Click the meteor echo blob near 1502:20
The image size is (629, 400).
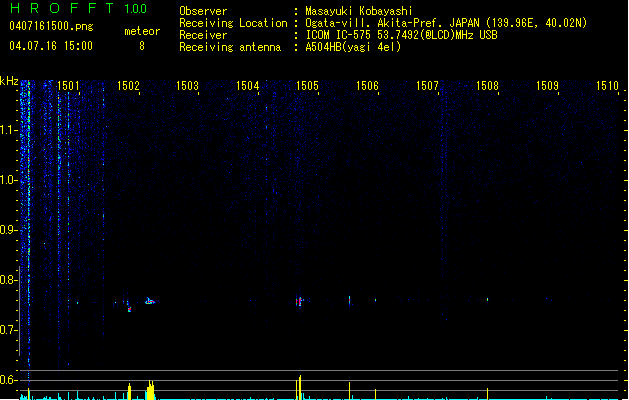pyautogui.click(x=150, y=301)
